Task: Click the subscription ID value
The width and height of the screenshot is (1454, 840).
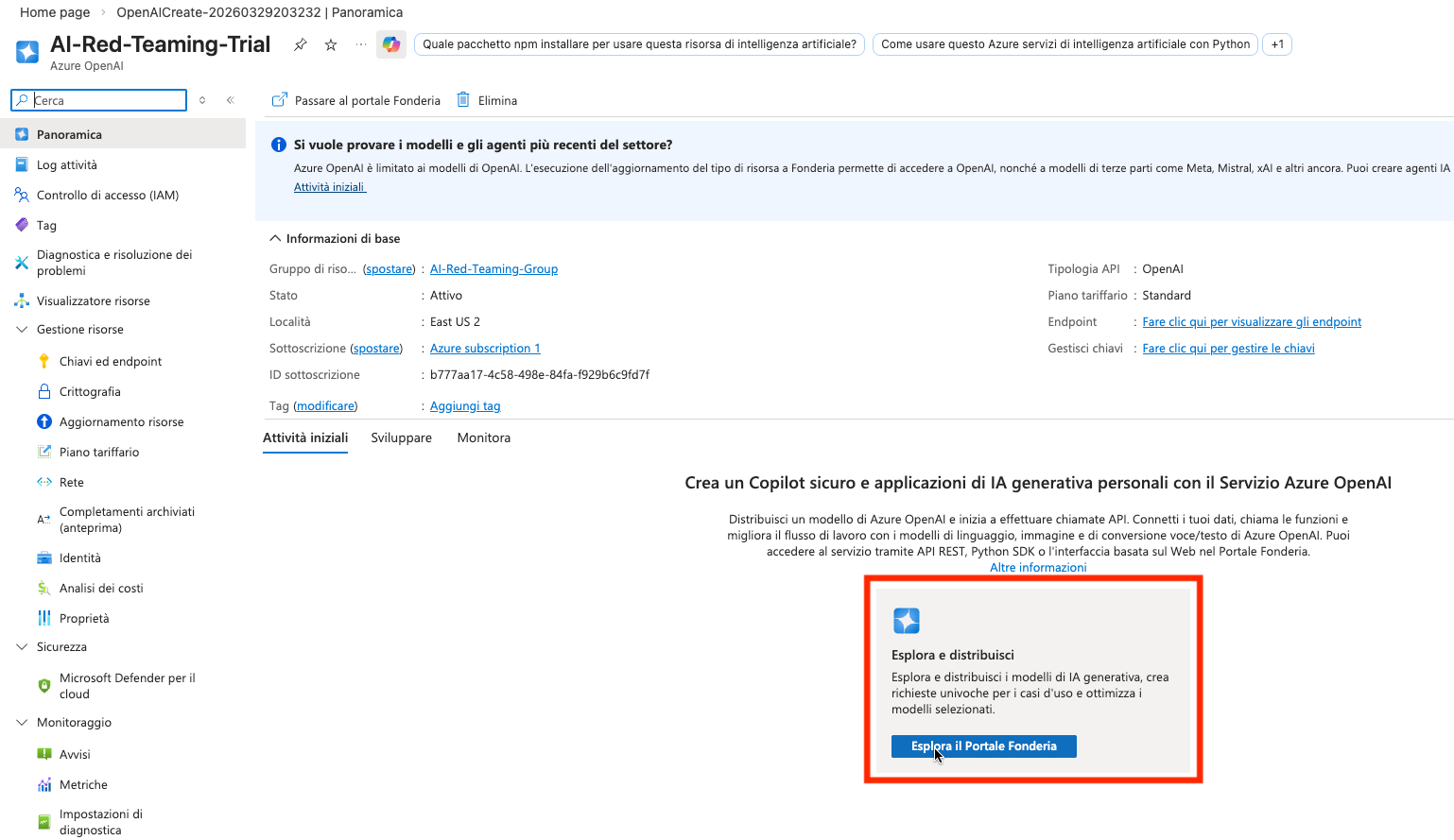Action: click(540, 375)
